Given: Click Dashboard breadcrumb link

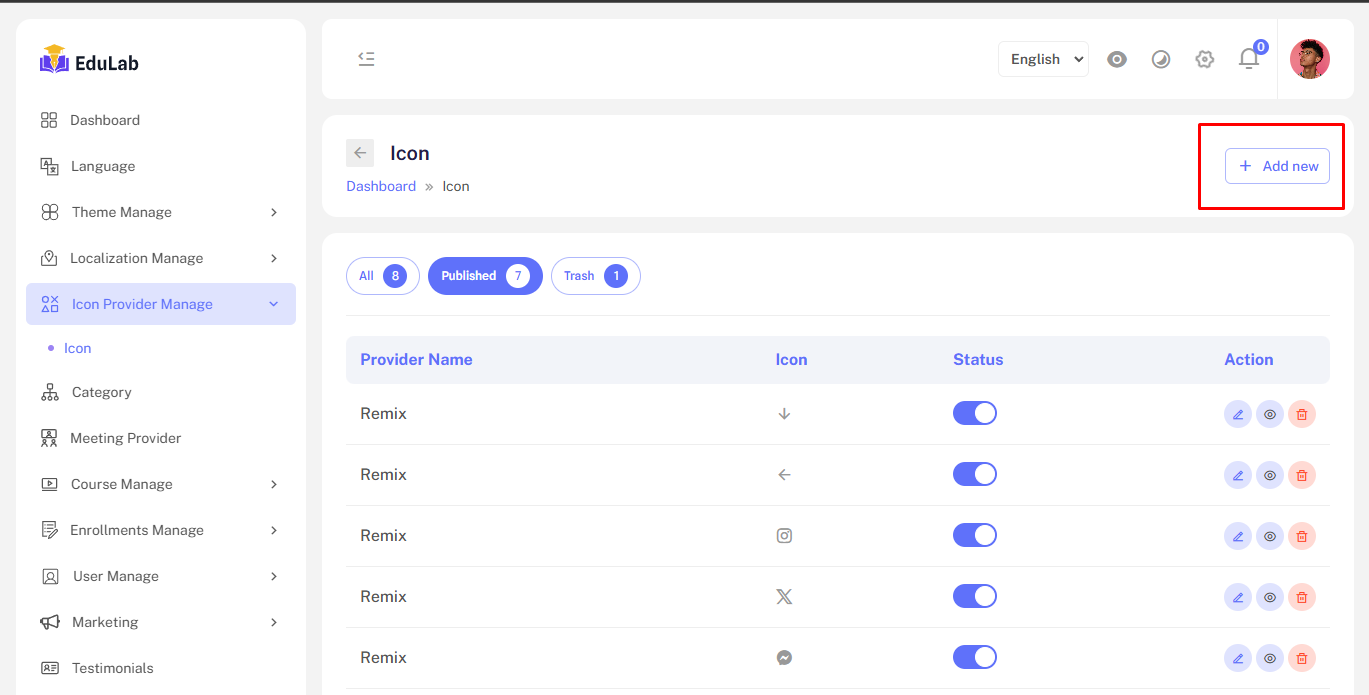Looking at the screenshot, I should click(381, 186).
